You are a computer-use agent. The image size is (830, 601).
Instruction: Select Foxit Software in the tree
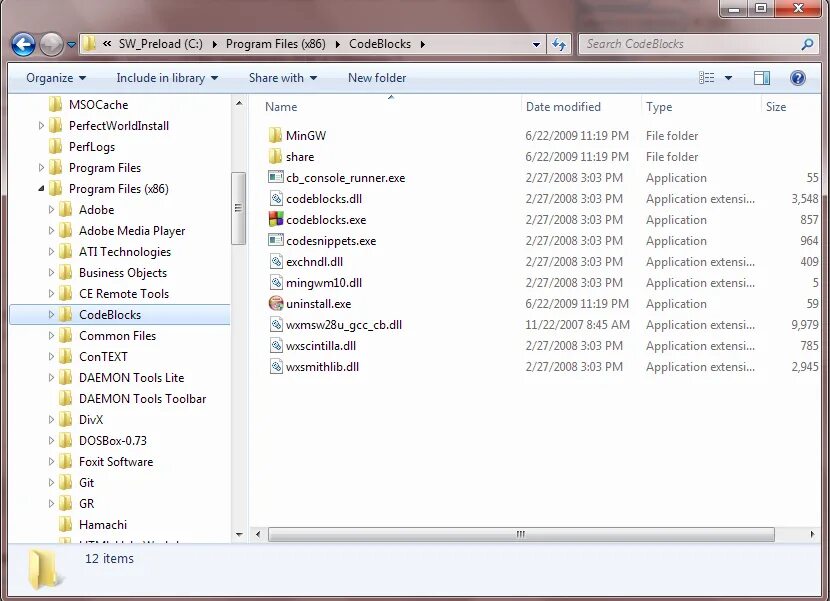click(x=116, y=462)
